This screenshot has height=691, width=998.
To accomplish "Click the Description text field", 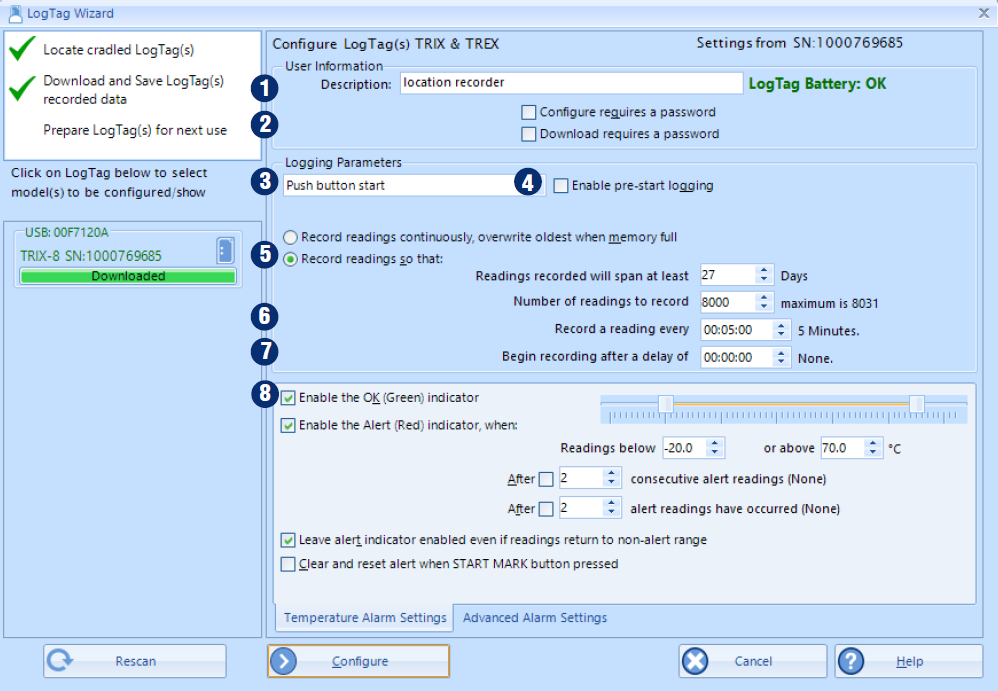I will tap(571, 83).
